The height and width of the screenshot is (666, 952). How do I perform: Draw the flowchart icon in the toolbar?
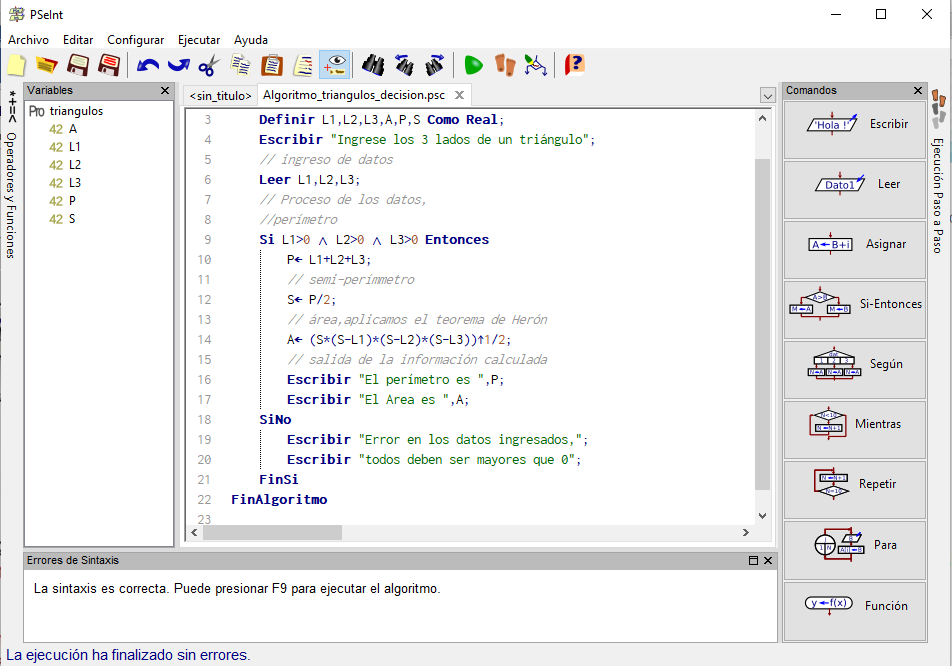536,65
